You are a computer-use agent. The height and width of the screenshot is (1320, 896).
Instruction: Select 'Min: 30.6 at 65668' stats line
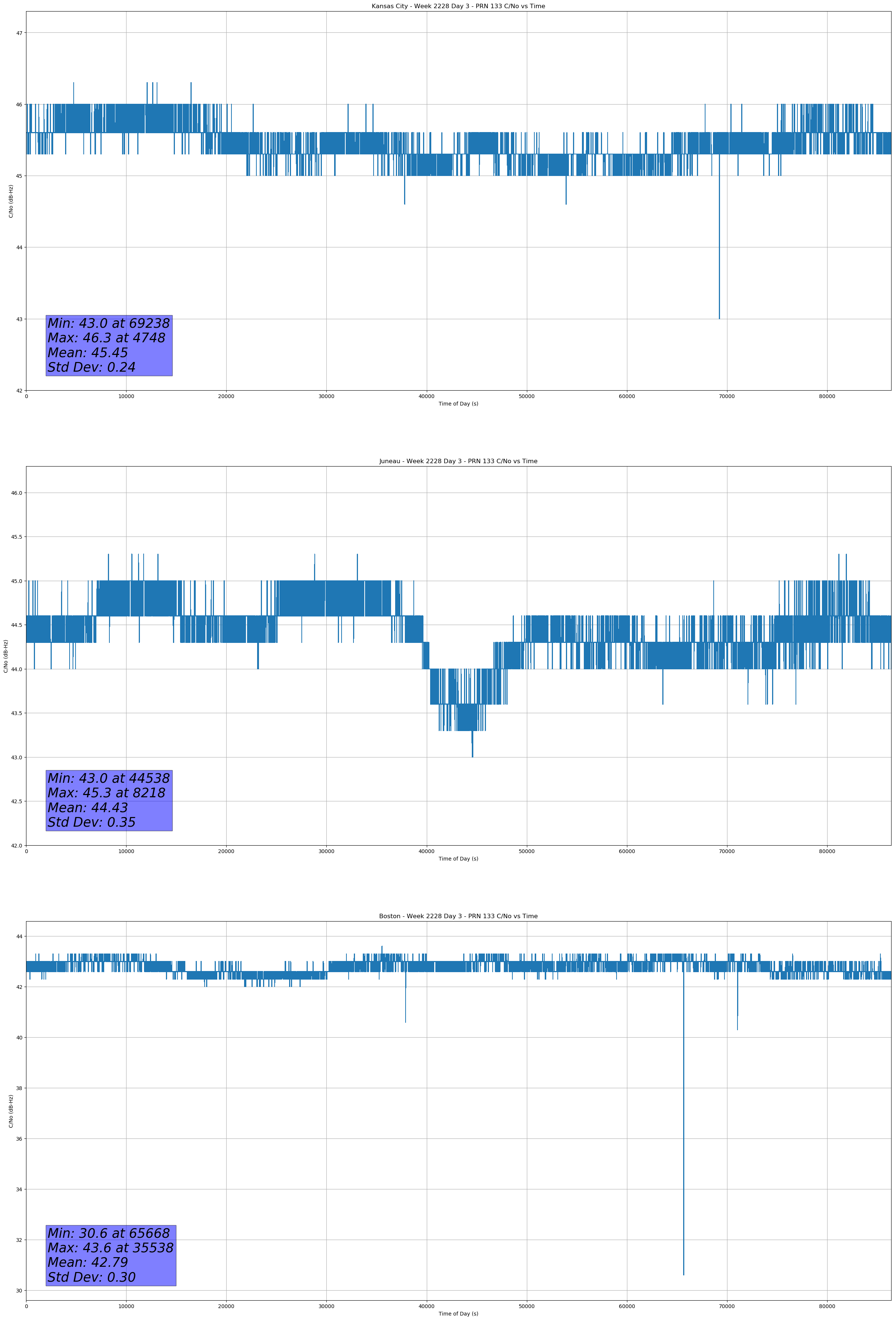[109, 1233]
